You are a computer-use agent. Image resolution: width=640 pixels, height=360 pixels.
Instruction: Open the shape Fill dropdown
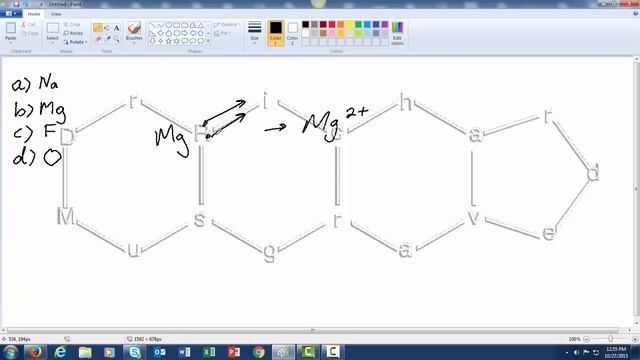pos(222,33)
